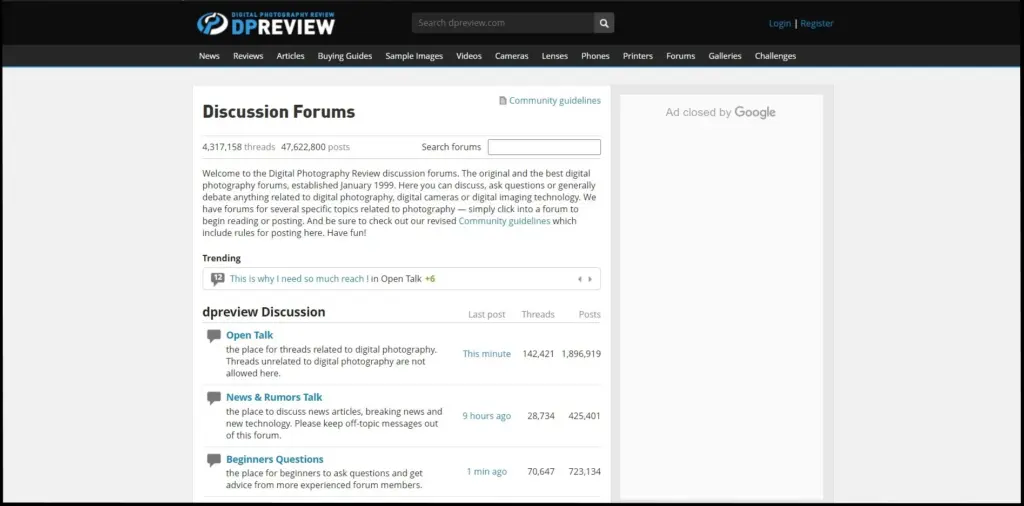1024x506 pixels.
Task: Click the '70,647' threads count
Action: 541,471
